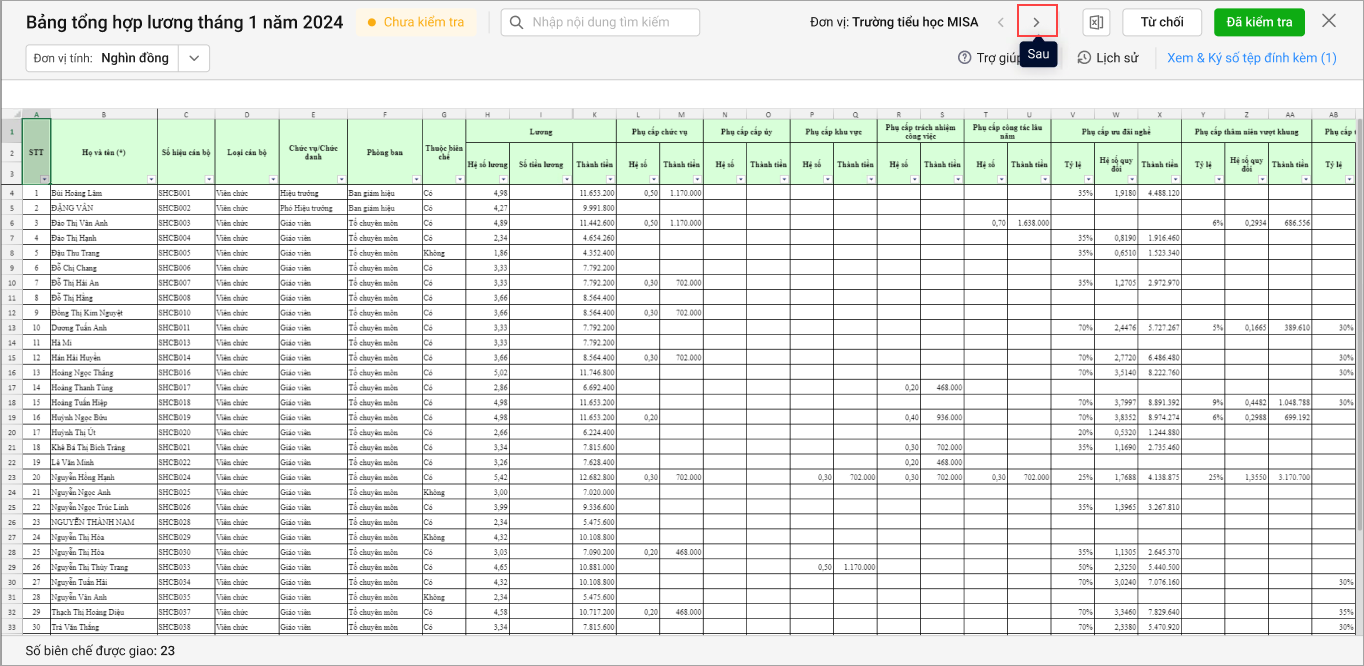Type in the Nhập nội dung tìm kiếm field
This screenshot has width=1364, height=666.
(610, 22)
